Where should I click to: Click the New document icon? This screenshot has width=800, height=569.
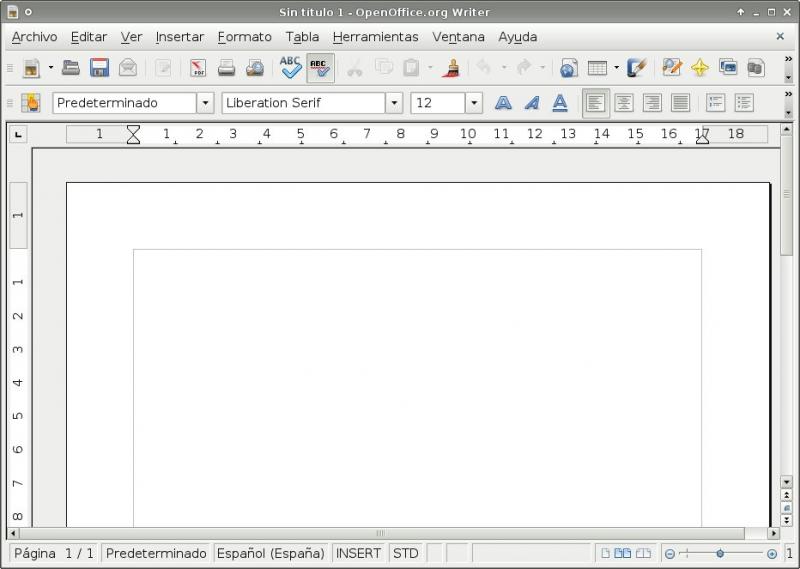[32, 68]
